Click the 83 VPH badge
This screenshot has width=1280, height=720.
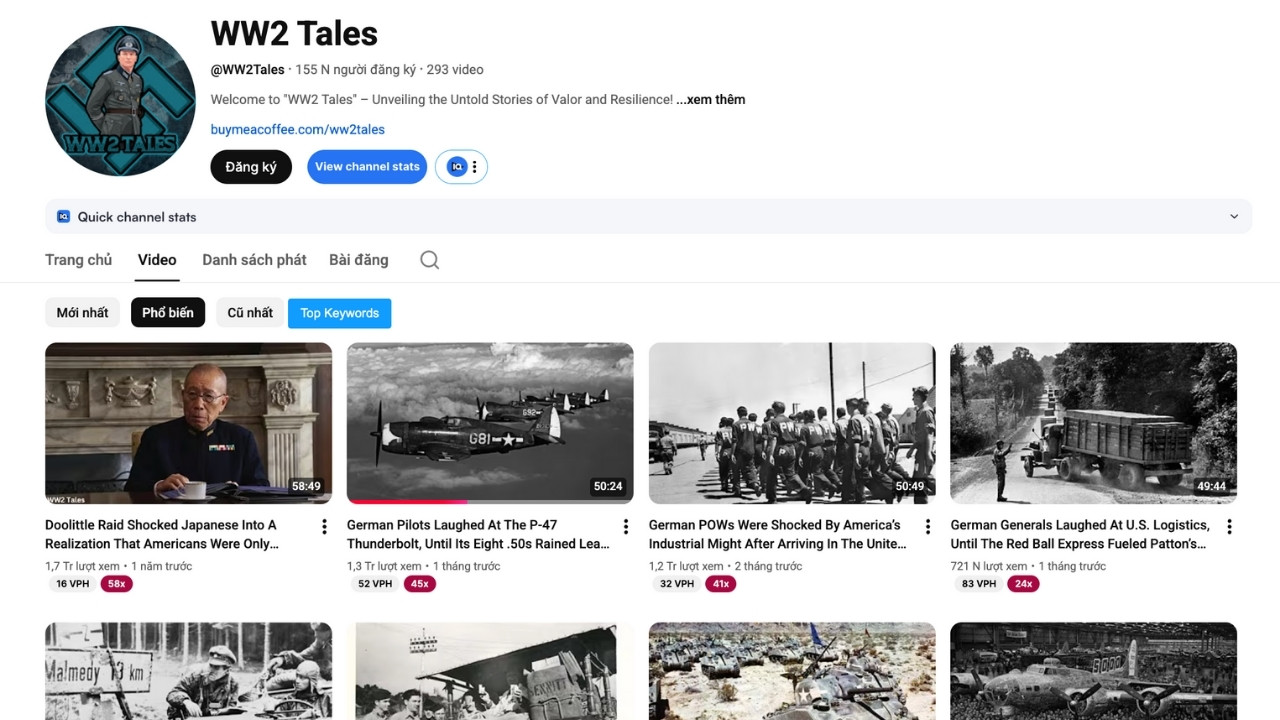[979, 584]
